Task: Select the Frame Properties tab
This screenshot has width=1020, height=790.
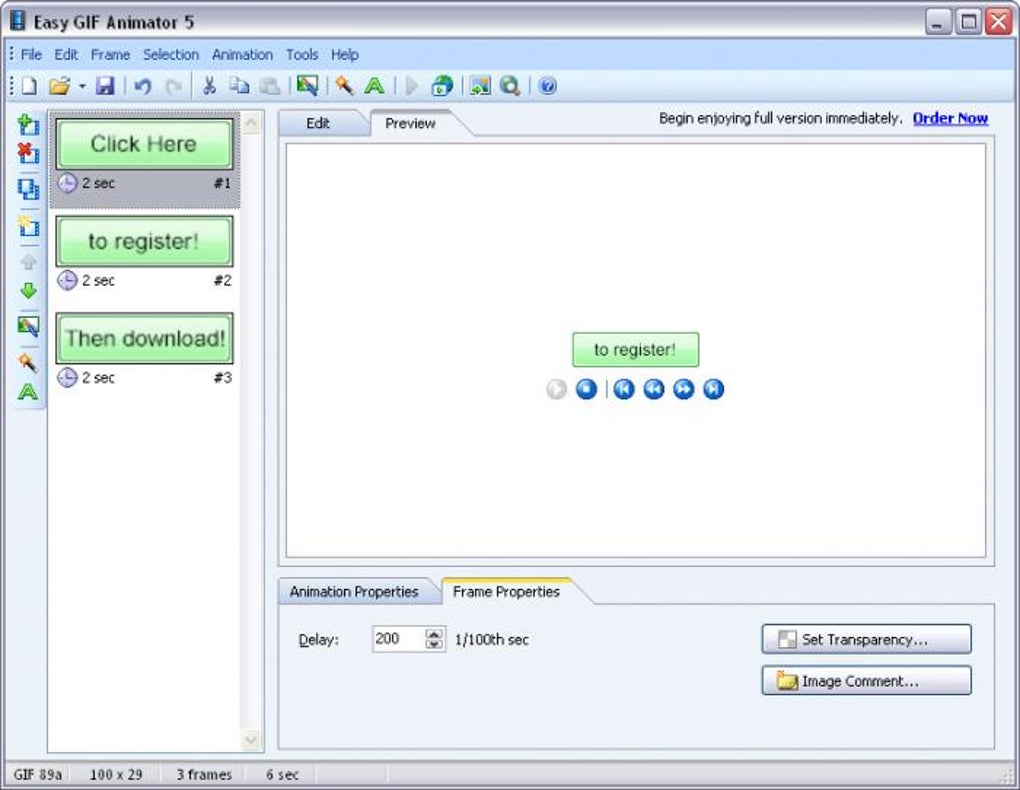Action: [x=506, y=592]
